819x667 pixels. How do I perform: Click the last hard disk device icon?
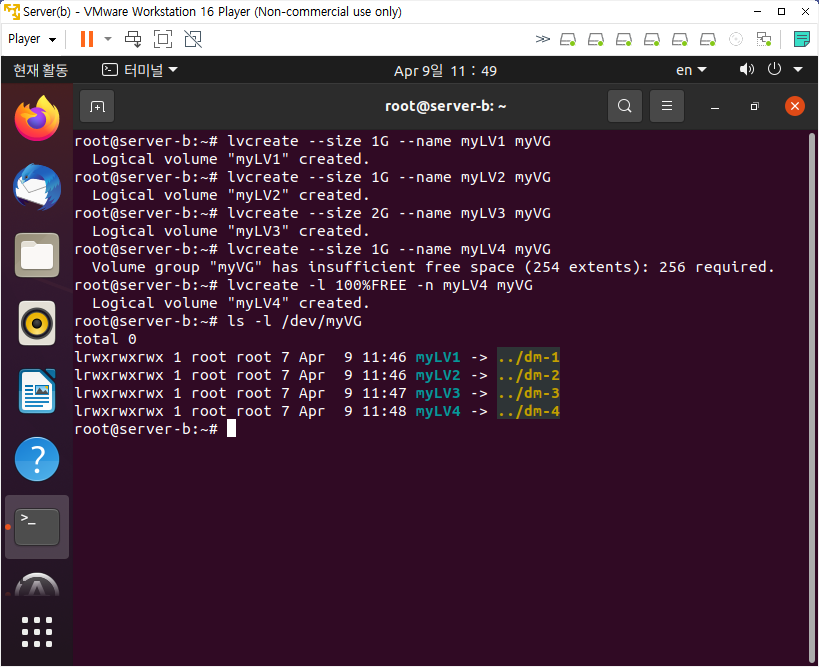708,39
